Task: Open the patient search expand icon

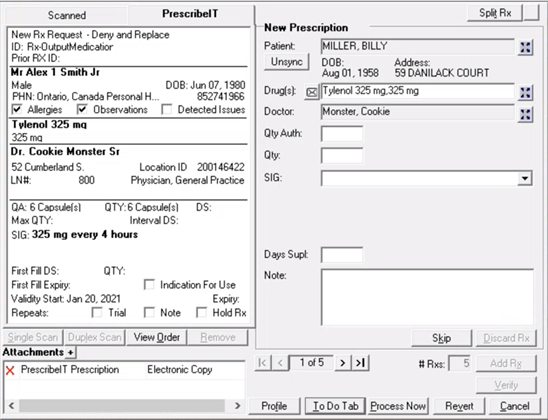Action: (525, 48)
